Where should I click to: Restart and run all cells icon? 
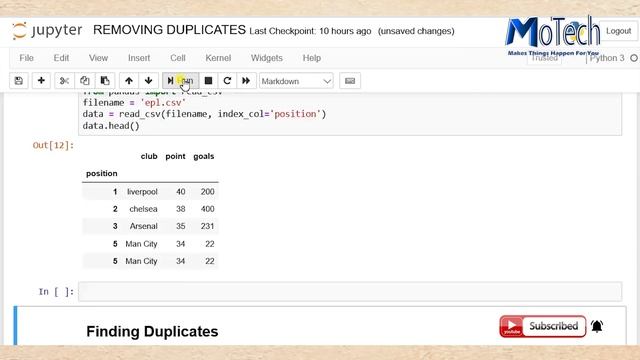[x=246, y=81]
